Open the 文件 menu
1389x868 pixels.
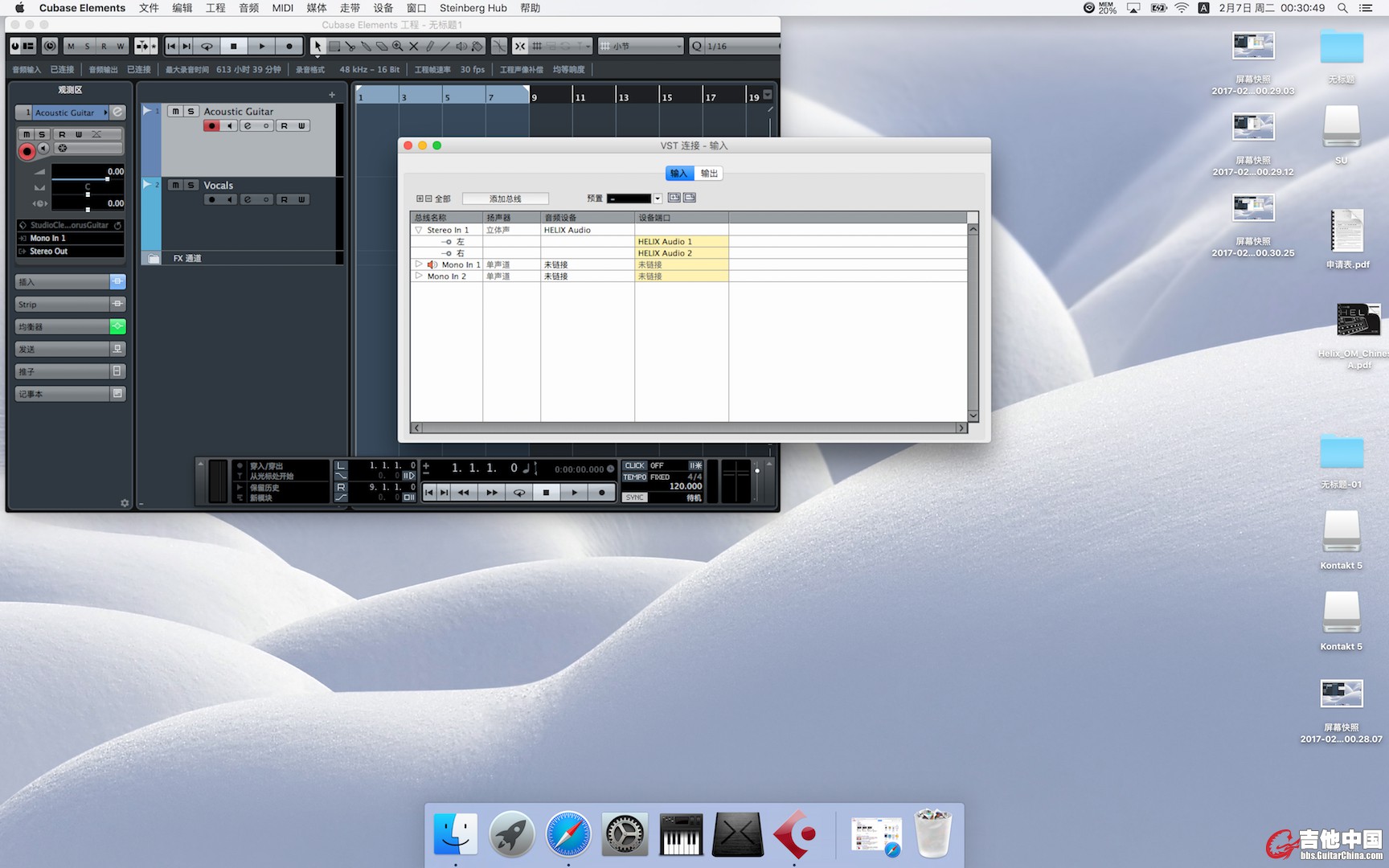(149, 8)
